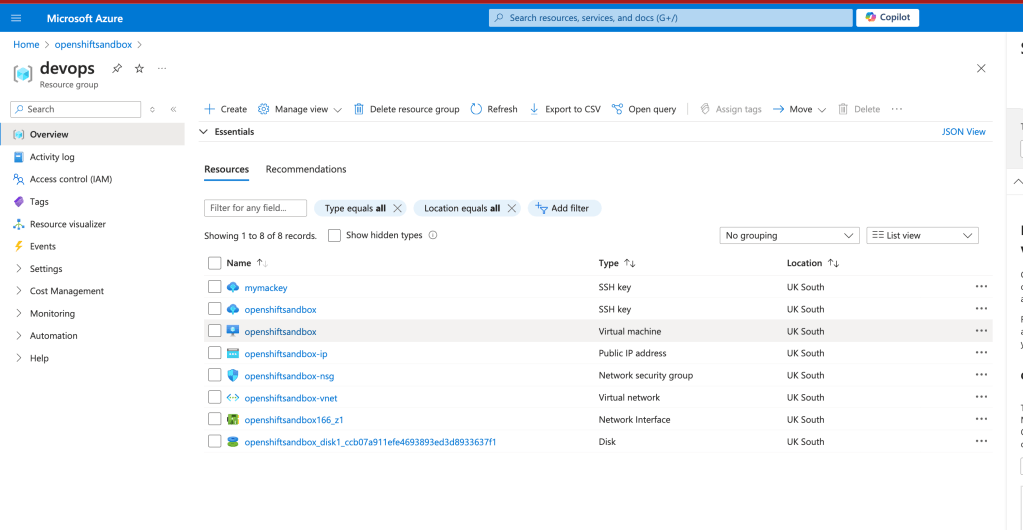Image resolution: width=1023 pixels, height=530 pixels.
Task: Close the devops resource group blade
Action: (x=981, y=68)
